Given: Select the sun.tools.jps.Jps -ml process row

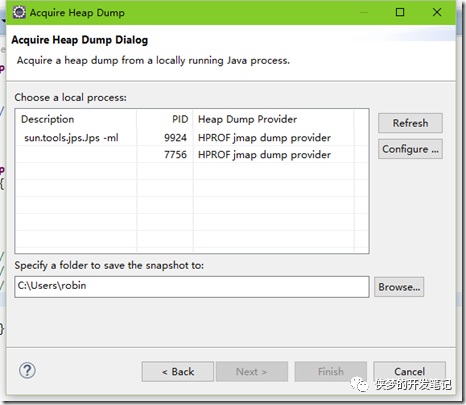Looking at the screenshot, I should (192, 138).
